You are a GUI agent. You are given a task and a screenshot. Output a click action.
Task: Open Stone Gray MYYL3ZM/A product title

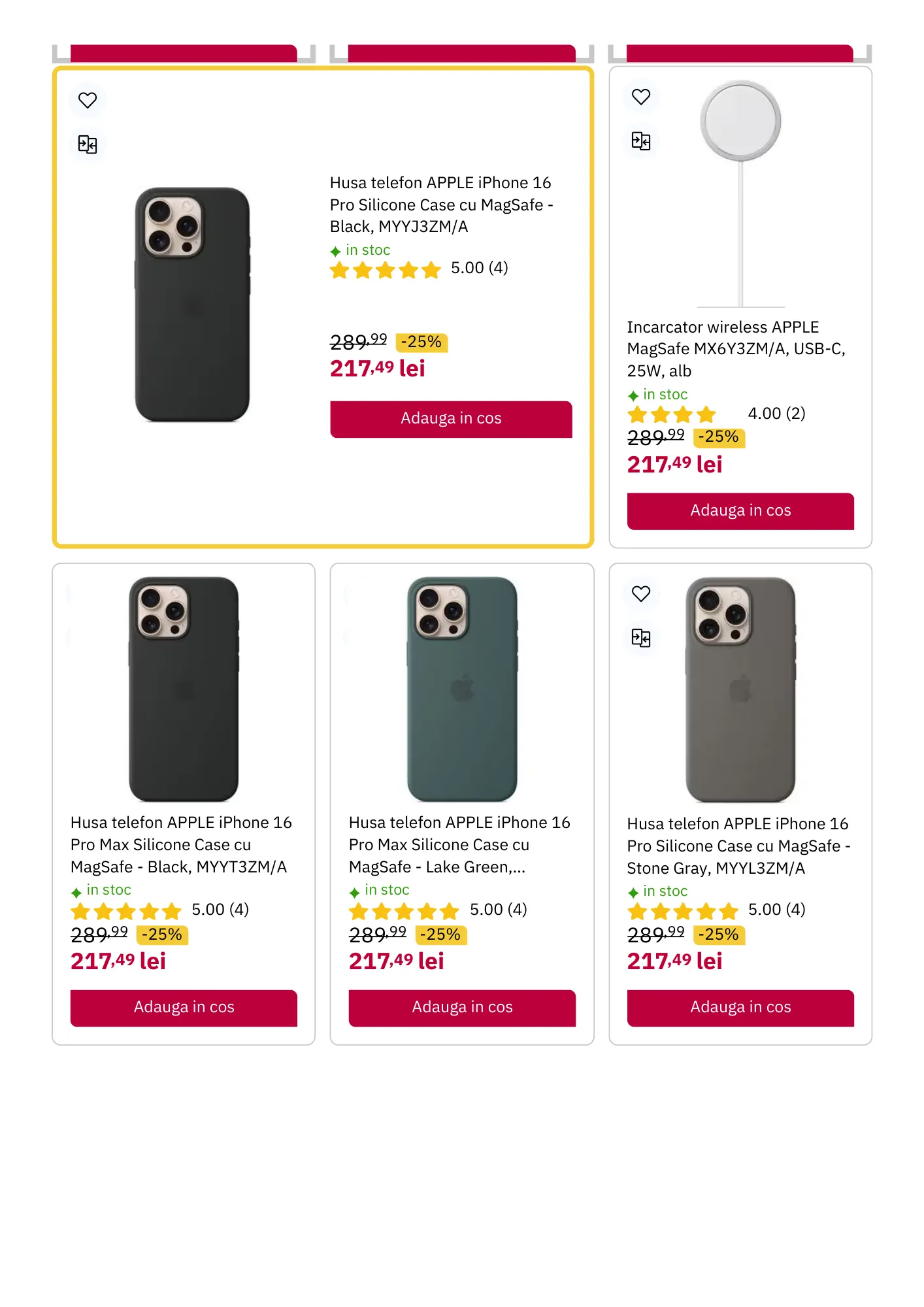click(x=738, y=846)
